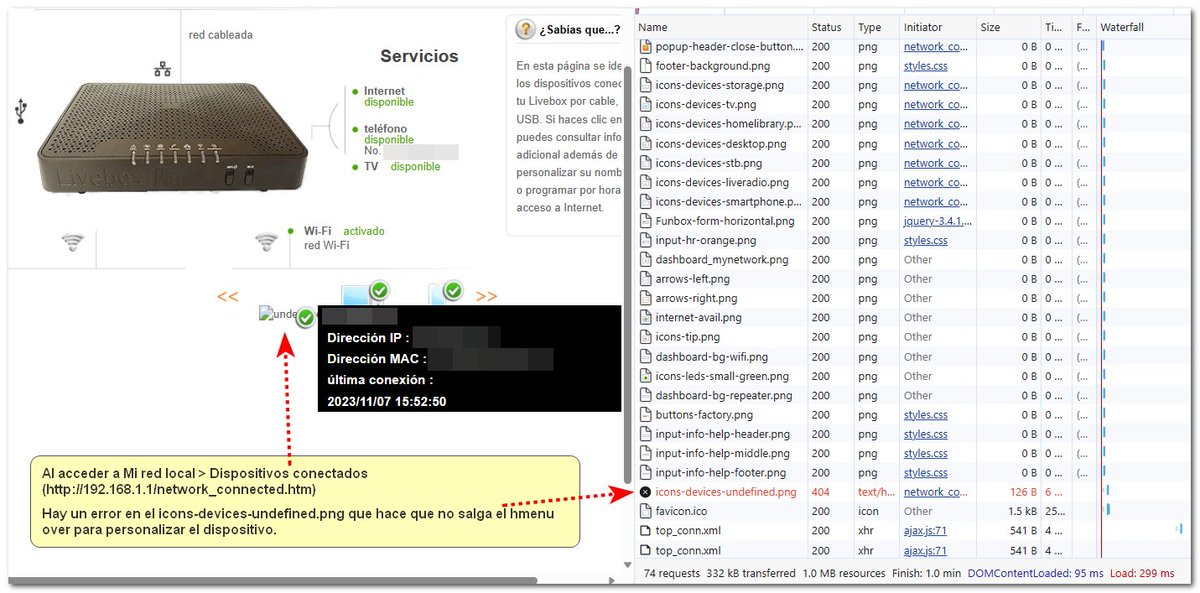Open network_co... initiator of icons-devices-storage.png
1200x593 pixels.
click(x=936, y=85)
